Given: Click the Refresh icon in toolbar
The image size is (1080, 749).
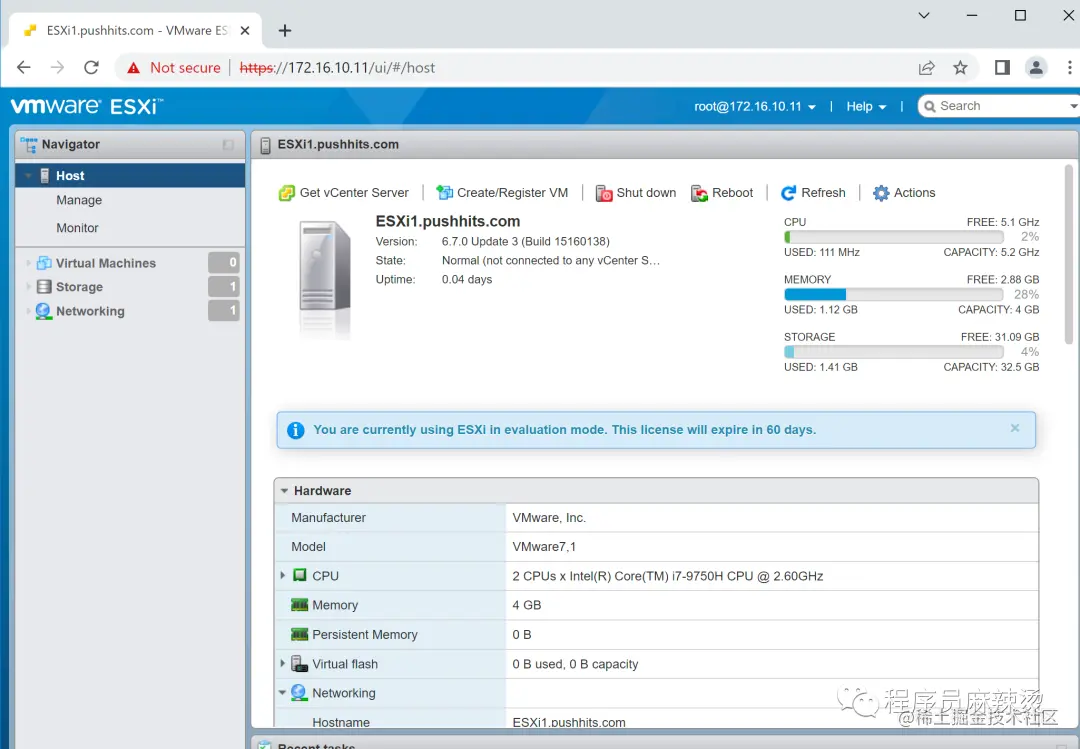Looking at the screenshot, I should pos(789,193).
